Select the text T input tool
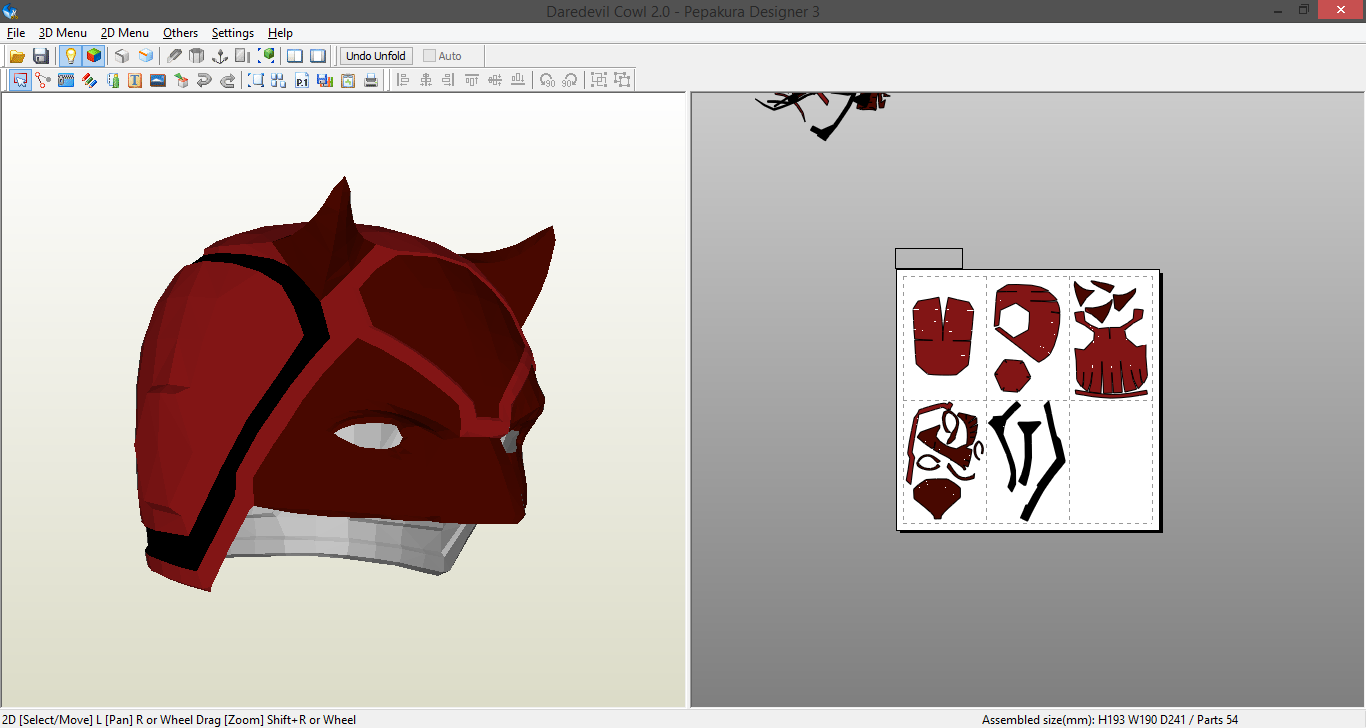The width and height of the screenshot is (1366, 728). [135, 80]
